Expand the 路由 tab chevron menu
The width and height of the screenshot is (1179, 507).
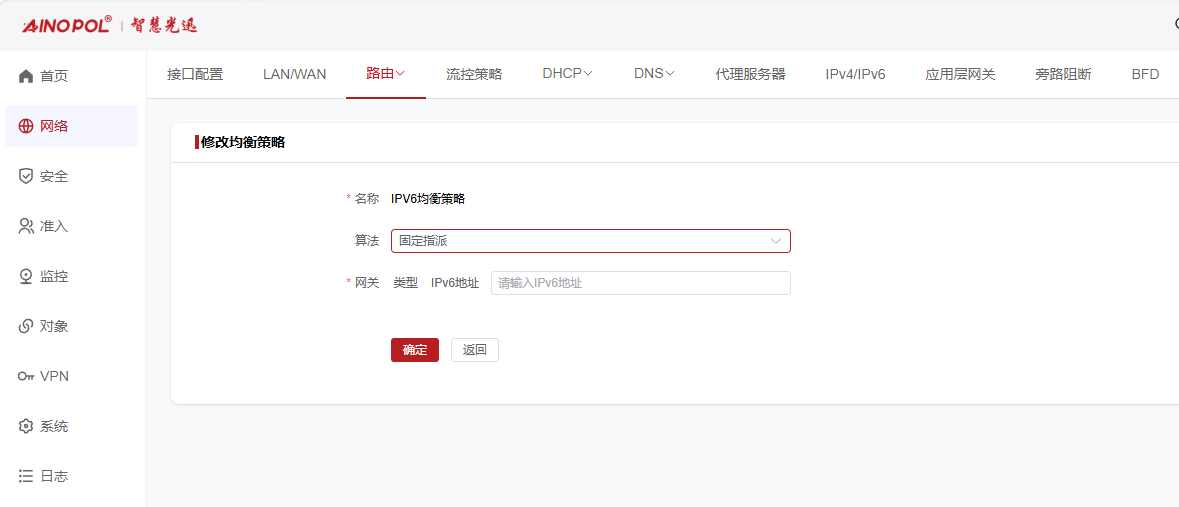point(400,73)
